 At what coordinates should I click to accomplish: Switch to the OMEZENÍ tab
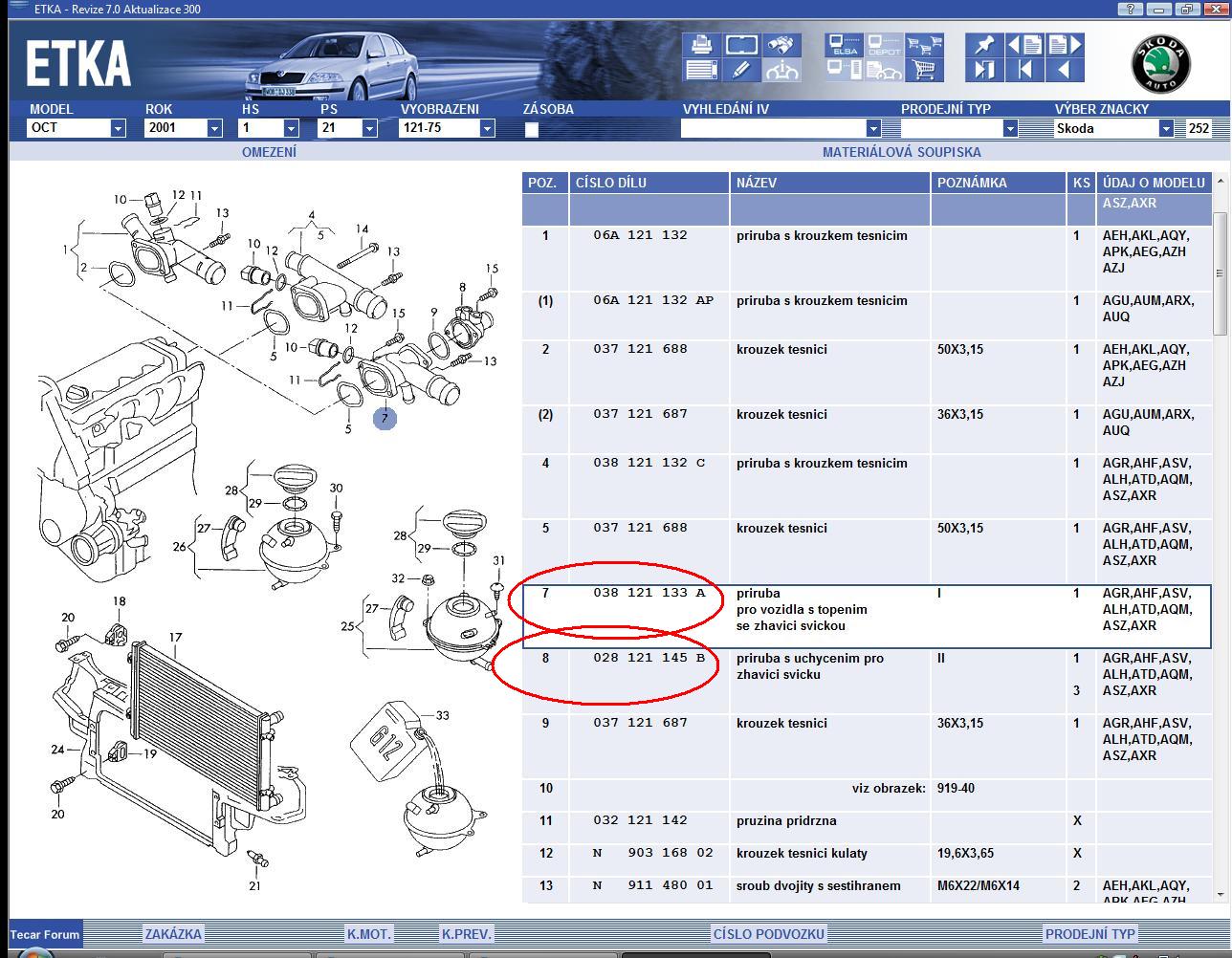(269, 152)
